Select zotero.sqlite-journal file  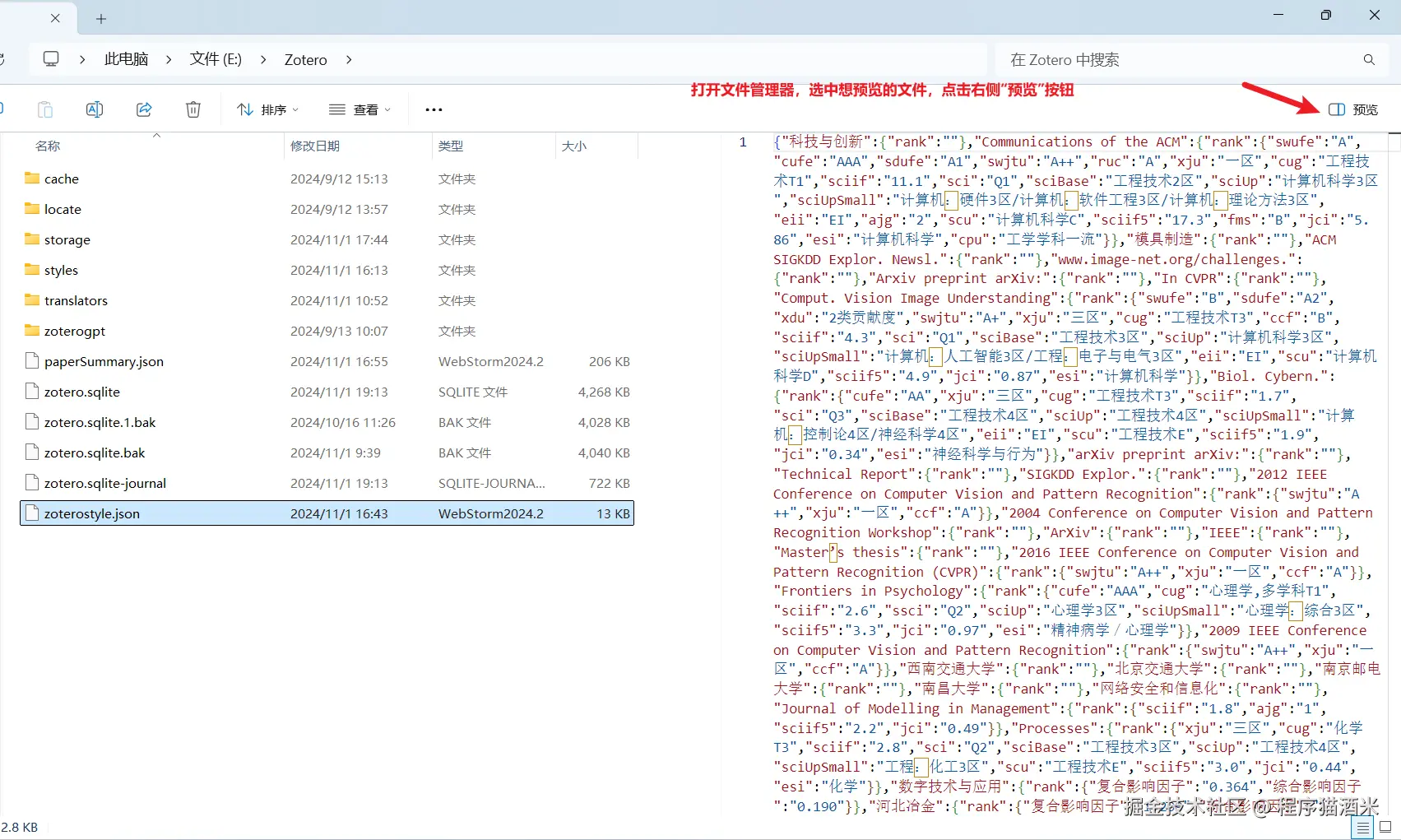(327, 483)
